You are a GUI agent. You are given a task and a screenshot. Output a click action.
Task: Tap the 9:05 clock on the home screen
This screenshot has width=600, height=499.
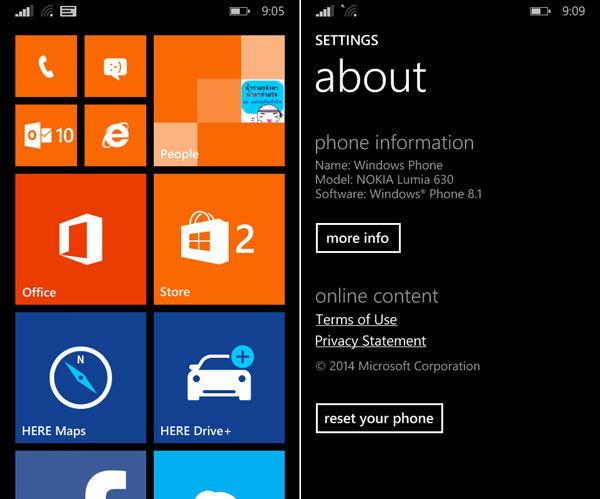272,12
